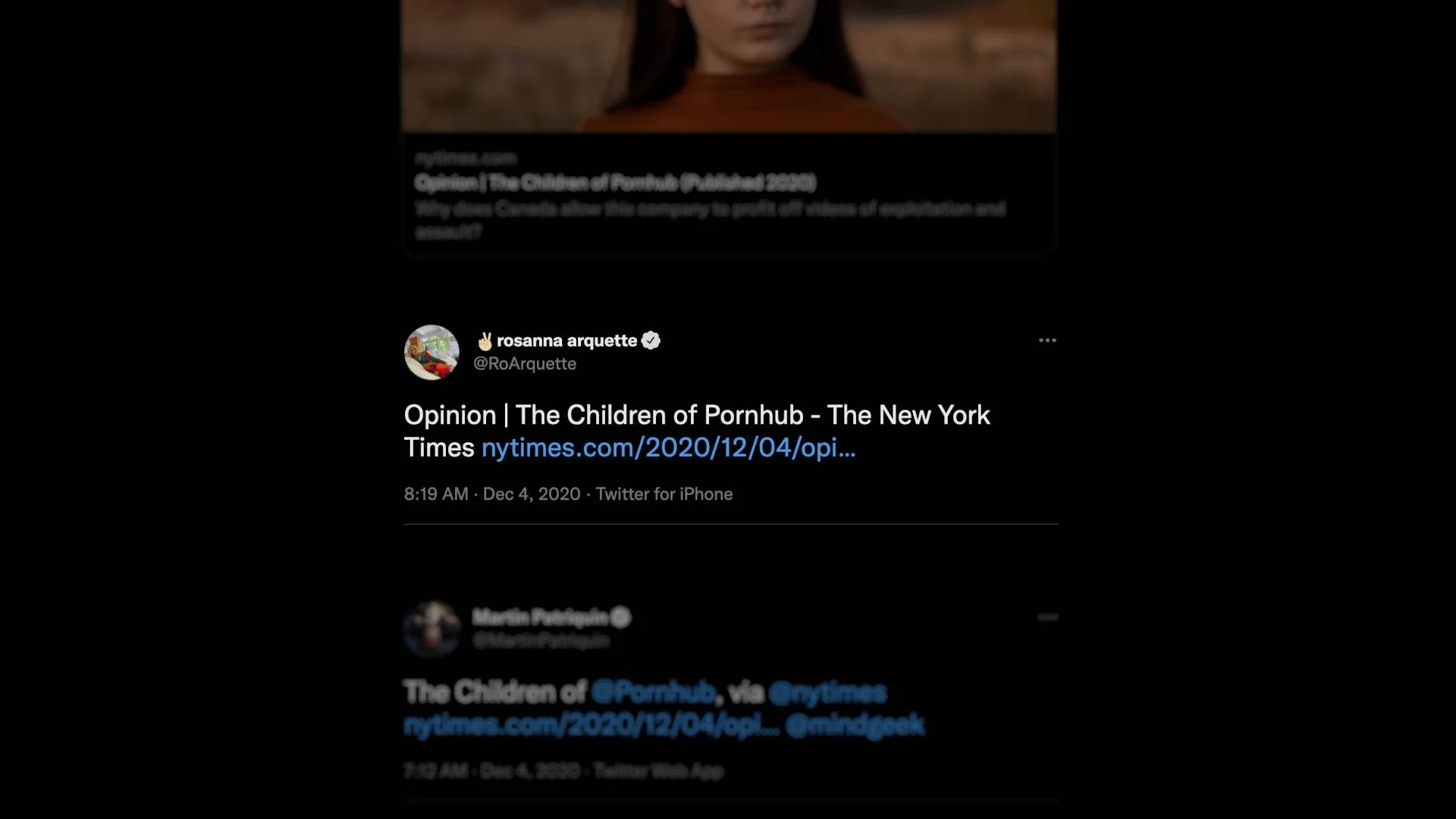The width and height of the screenshot is (1456, 819).
Task: Click the rosanna arquette display name
Action: click(x=566, y=340)
